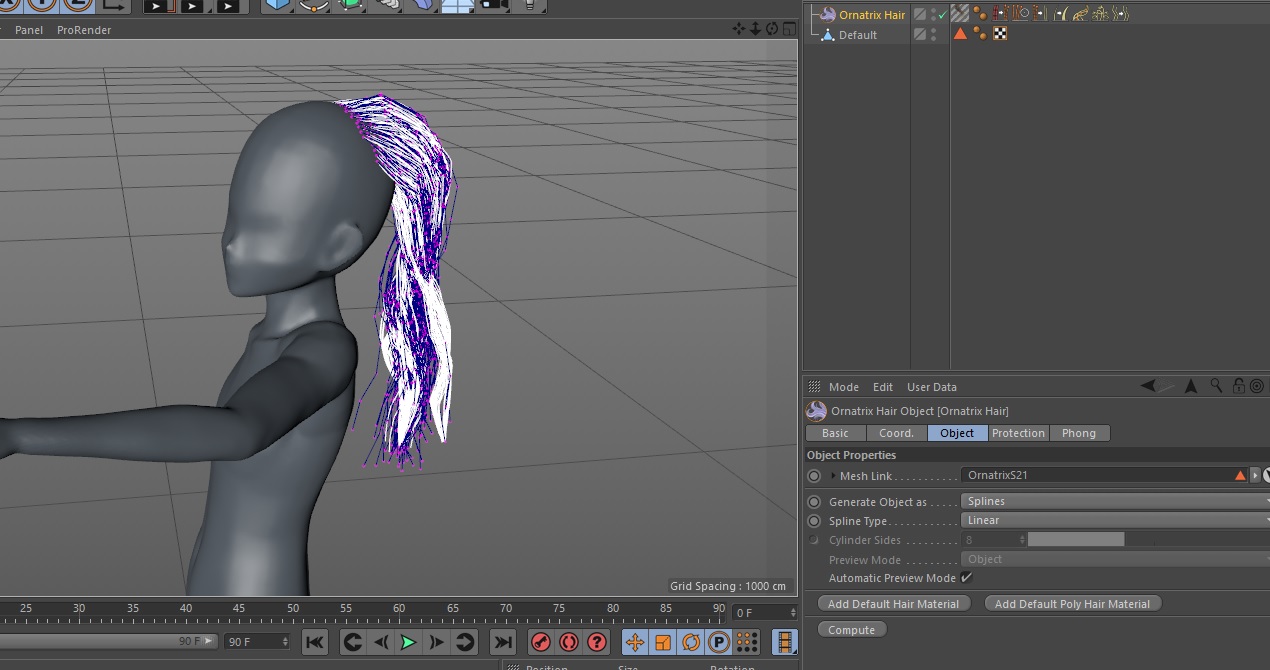Click the red Record Active Objects icon
Screen dimensions: 1270x670
[x=541, y=642]
